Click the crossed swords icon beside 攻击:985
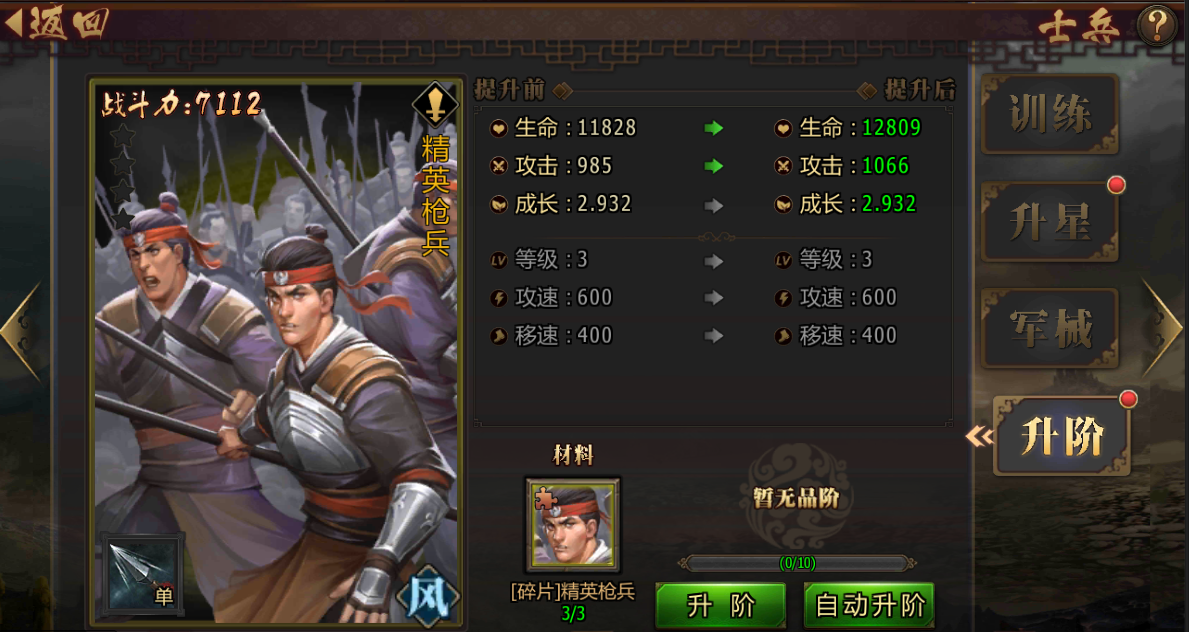 [x=498, y=166]
